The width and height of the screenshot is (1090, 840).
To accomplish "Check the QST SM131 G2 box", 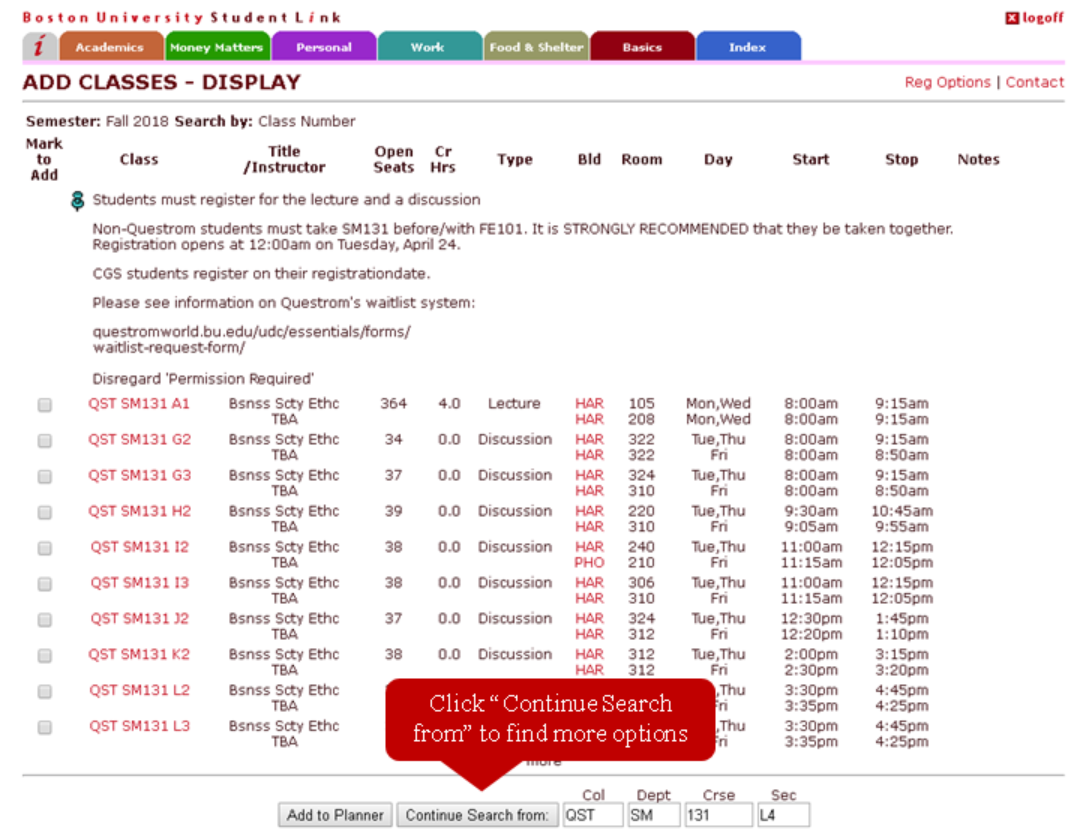I will point(44,441).
